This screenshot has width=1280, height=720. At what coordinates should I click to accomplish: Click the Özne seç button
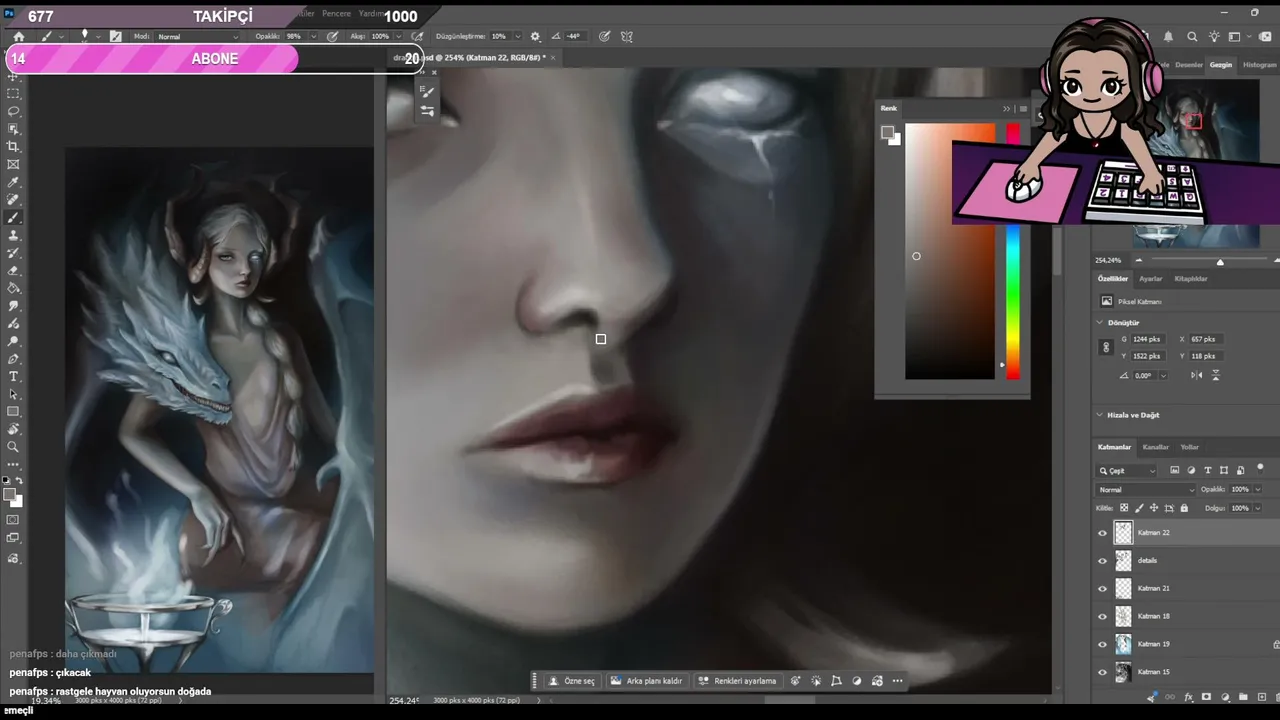tap(572, 681)
